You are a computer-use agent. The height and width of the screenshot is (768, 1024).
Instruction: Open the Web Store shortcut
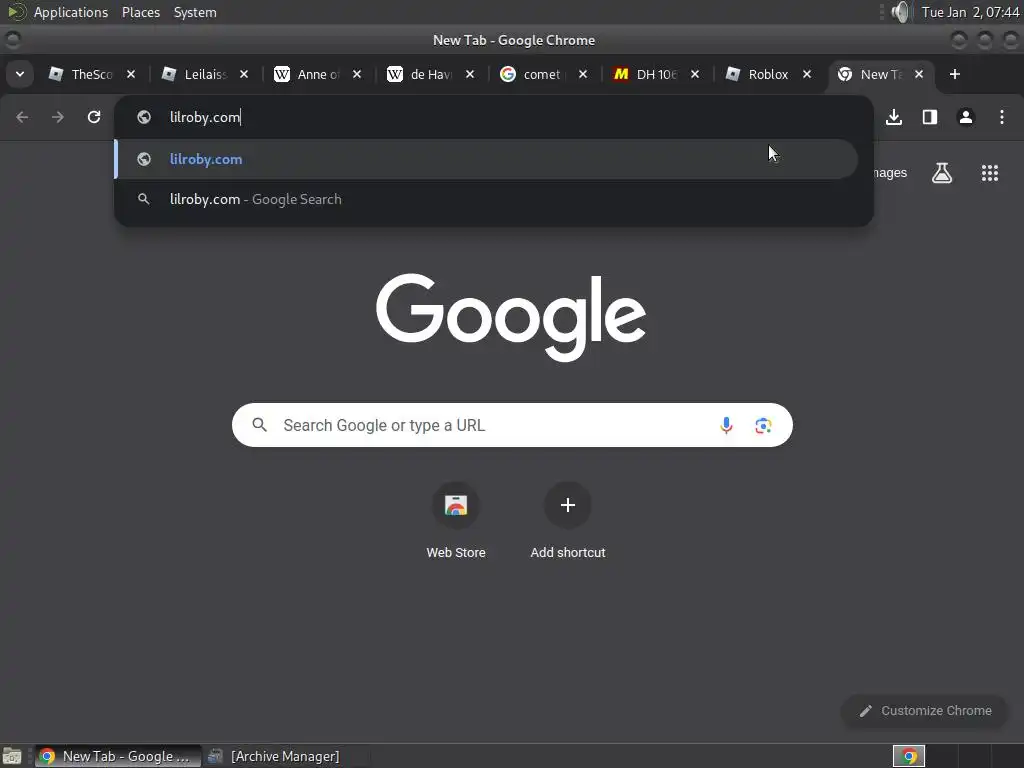pos(456,520)
